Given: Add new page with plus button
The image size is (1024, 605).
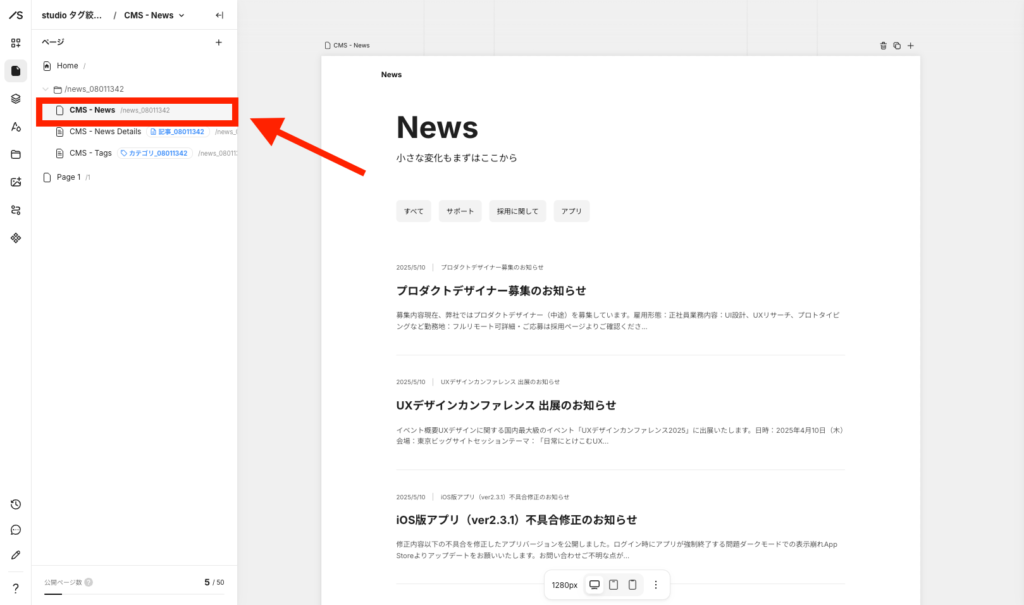Looking at the screenshot, I should 219,42.
